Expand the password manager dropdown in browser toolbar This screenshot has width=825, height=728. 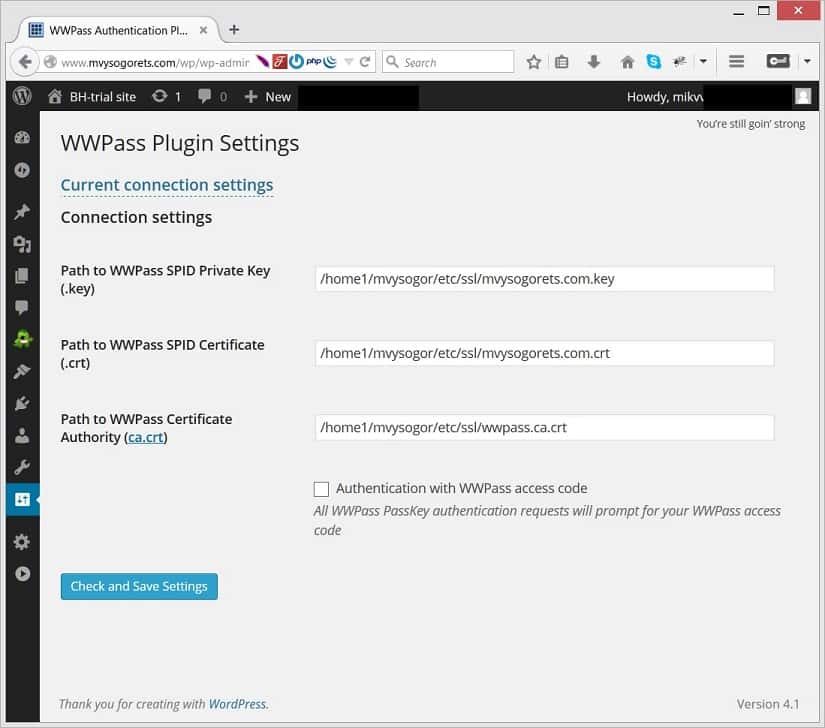point(807,61)
